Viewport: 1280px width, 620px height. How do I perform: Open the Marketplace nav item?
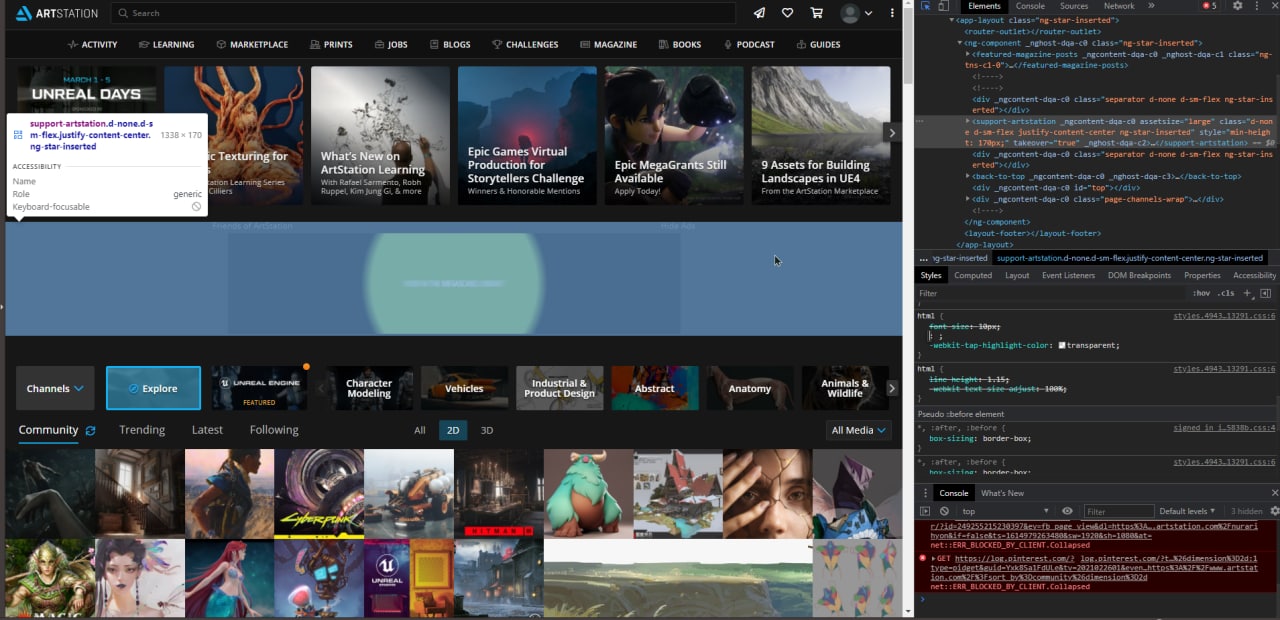click(251, 44)
